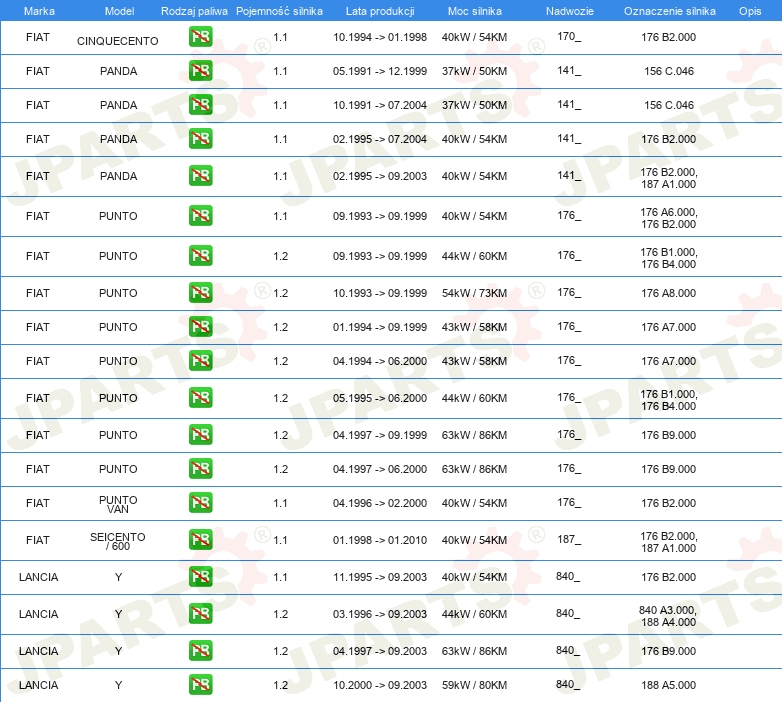Select the CINQUECENTO model cell
Viewport: 782px width, 702px height.
click(118, 41)
